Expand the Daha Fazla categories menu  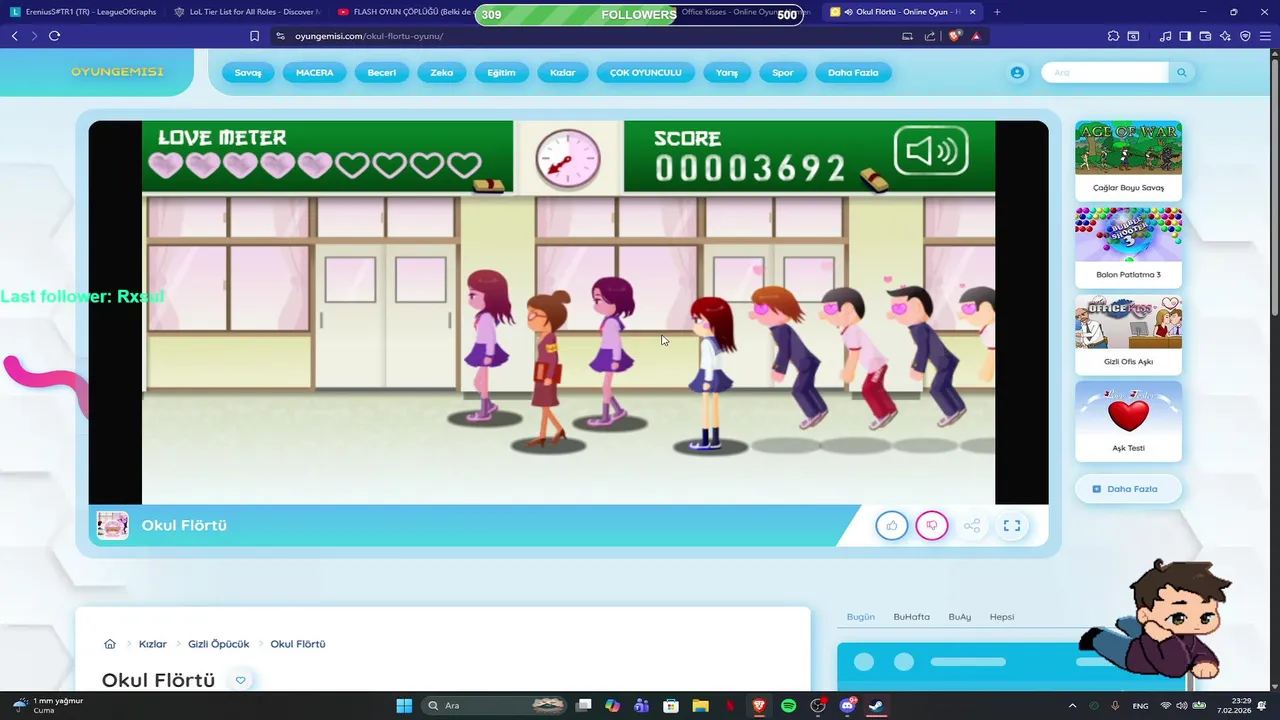[x=853, y=73]
